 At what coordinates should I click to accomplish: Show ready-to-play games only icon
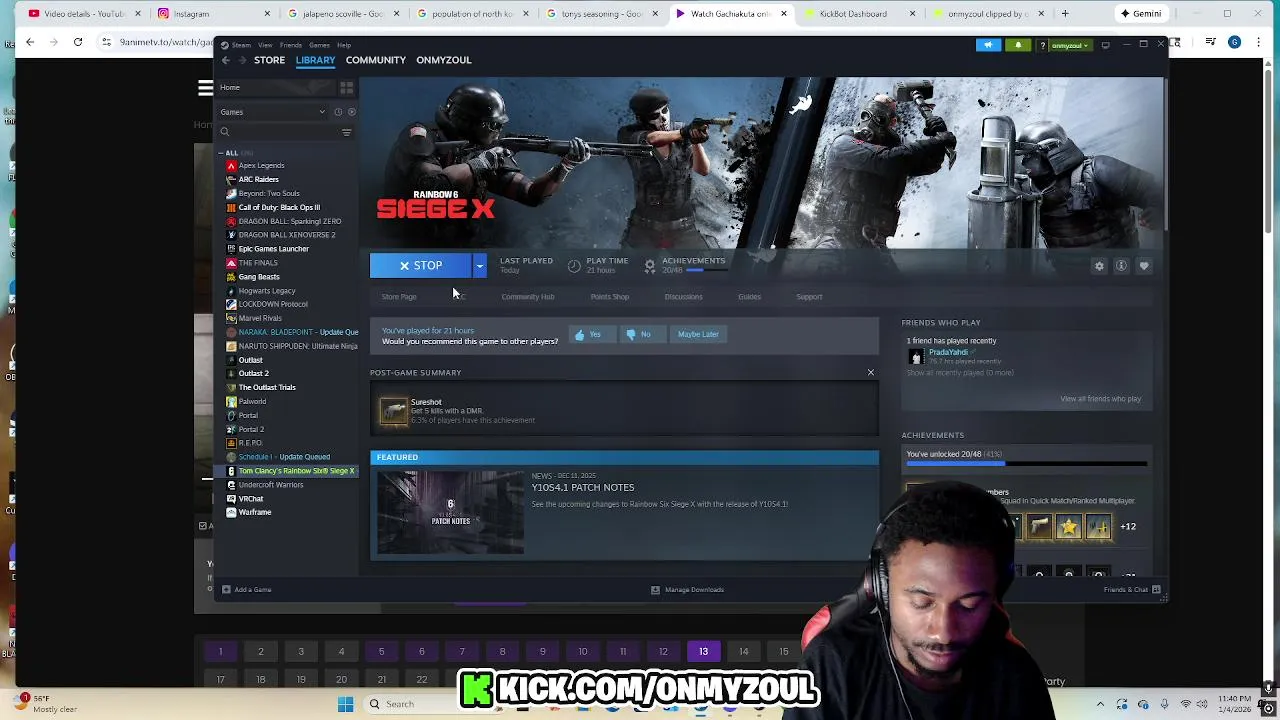(351, 112)
